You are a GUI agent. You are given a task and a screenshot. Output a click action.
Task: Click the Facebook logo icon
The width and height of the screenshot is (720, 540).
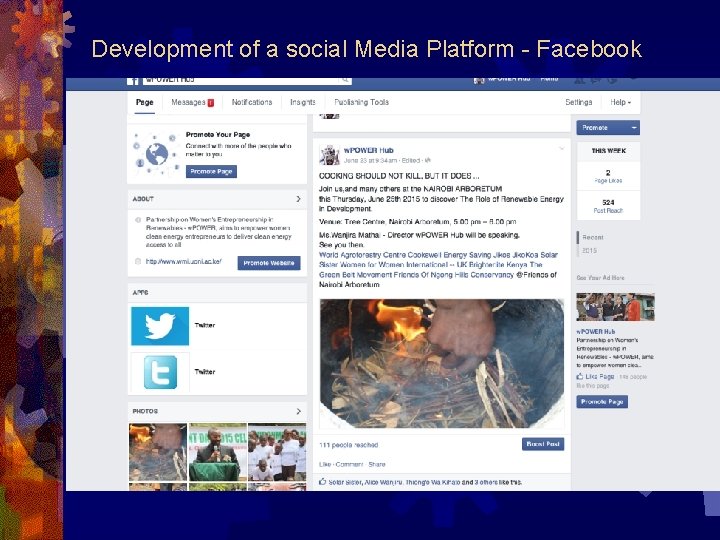click(x=133, y=81)
